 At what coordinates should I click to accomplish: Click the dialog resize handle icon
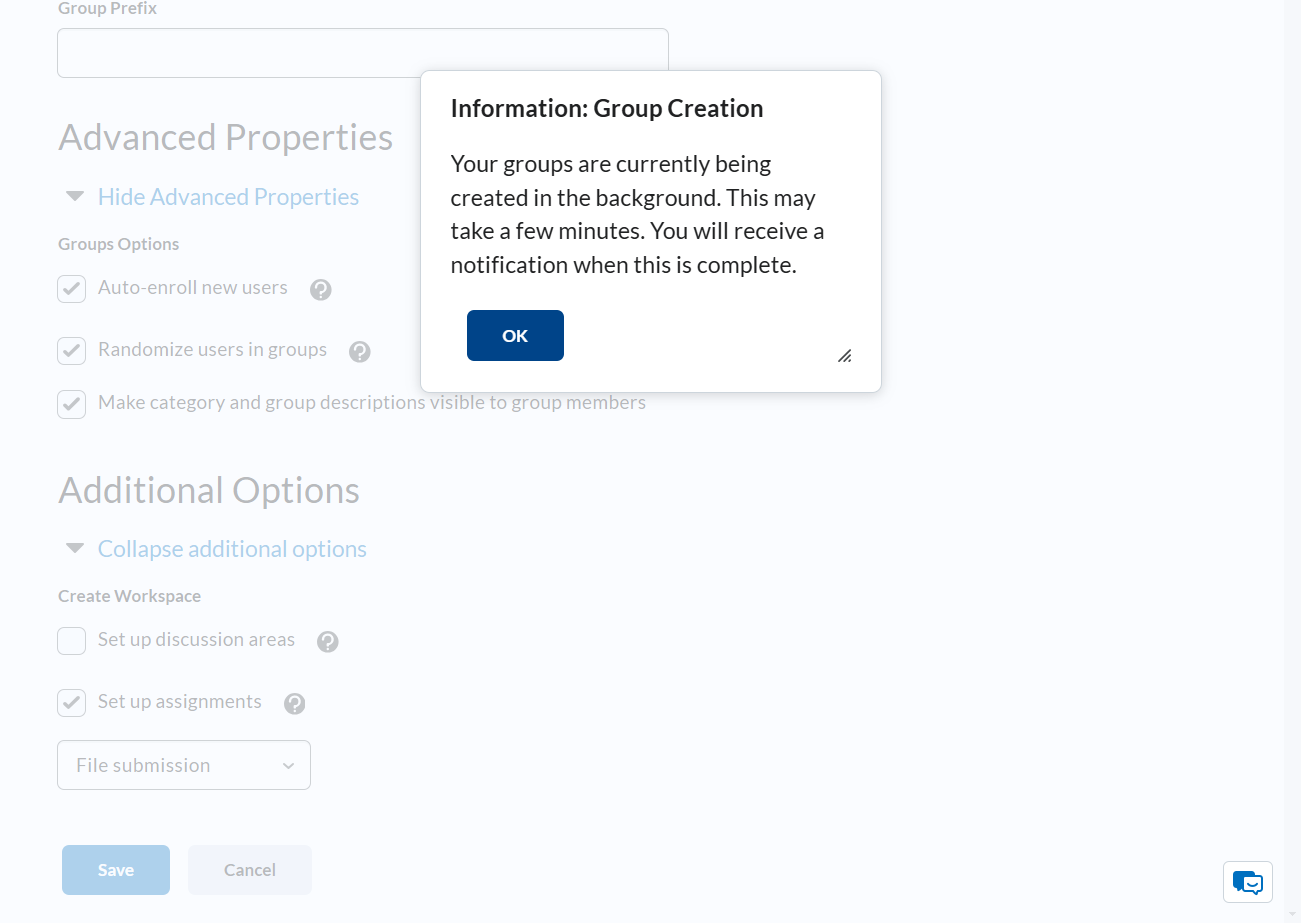(845, 356)
